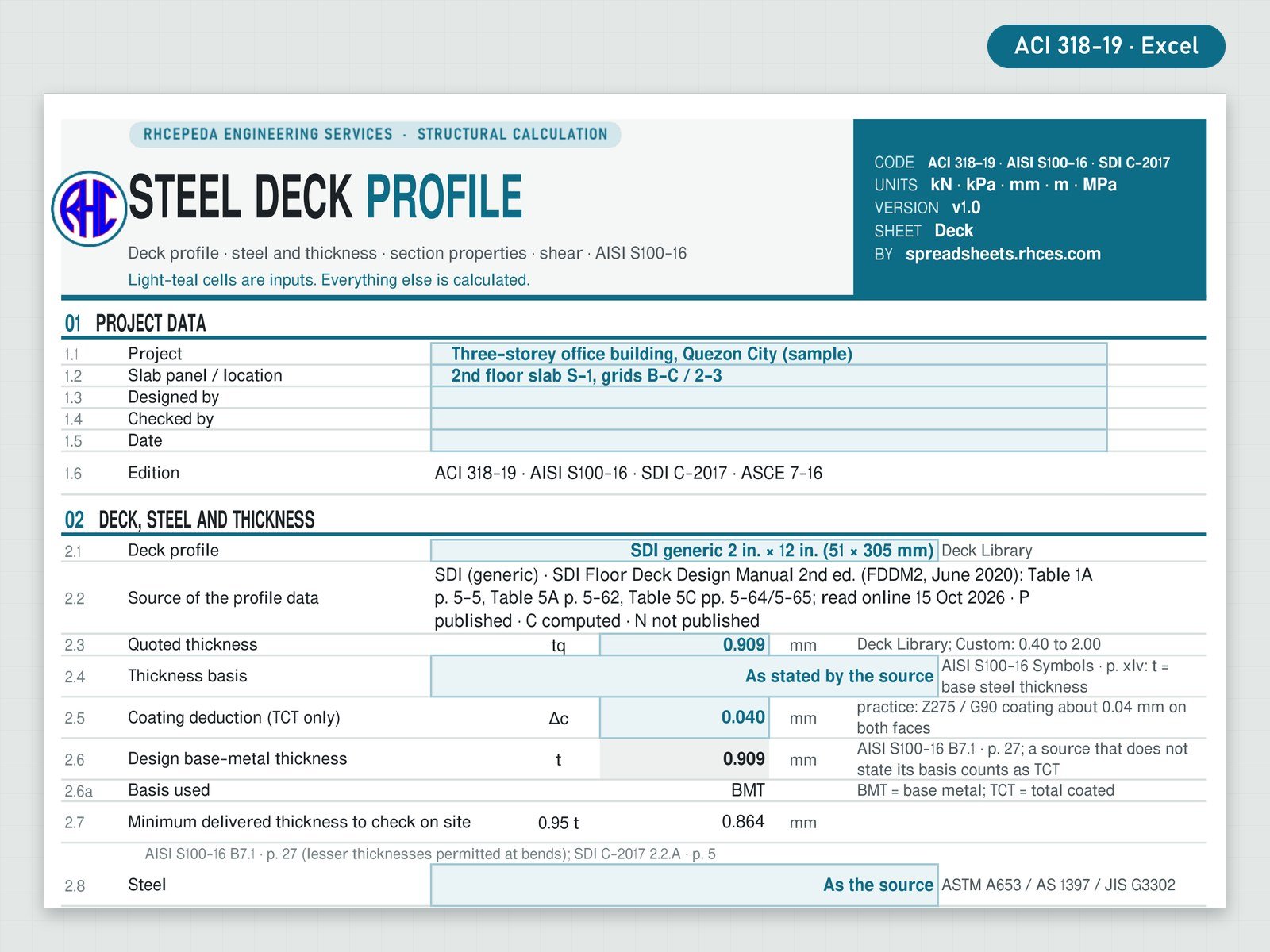
Task: Click the ACI 318-19 · Excel badge
Action: click(1106, 46)
